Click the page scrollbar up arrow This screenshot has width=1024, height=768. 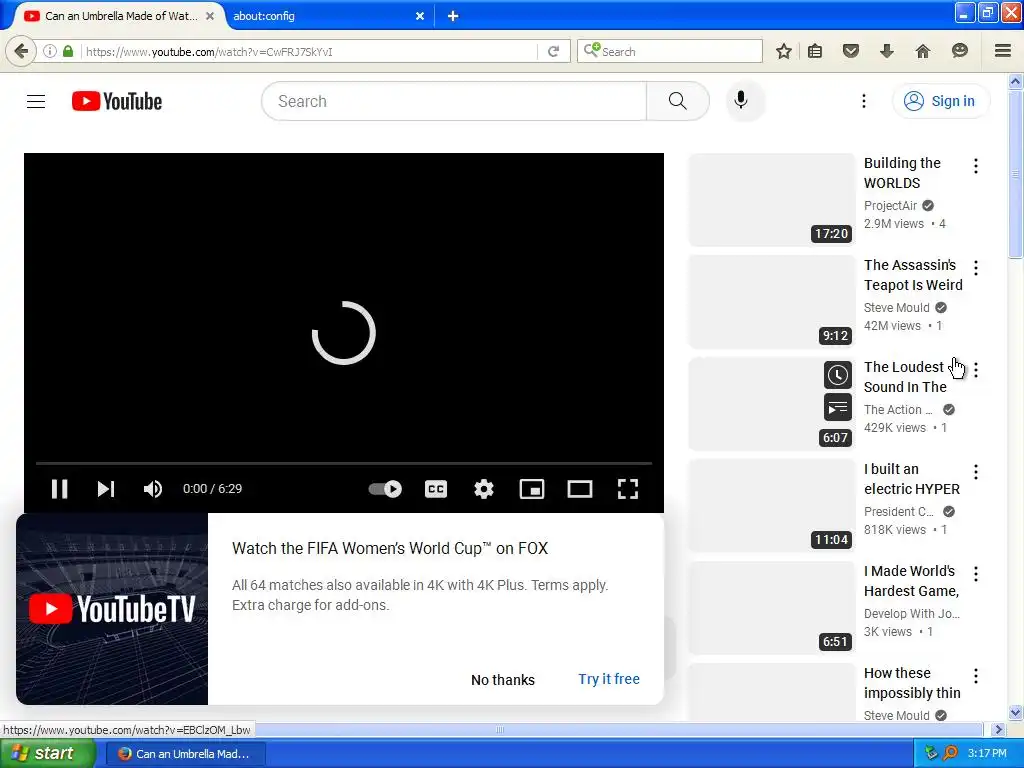tap(1015, 81)
